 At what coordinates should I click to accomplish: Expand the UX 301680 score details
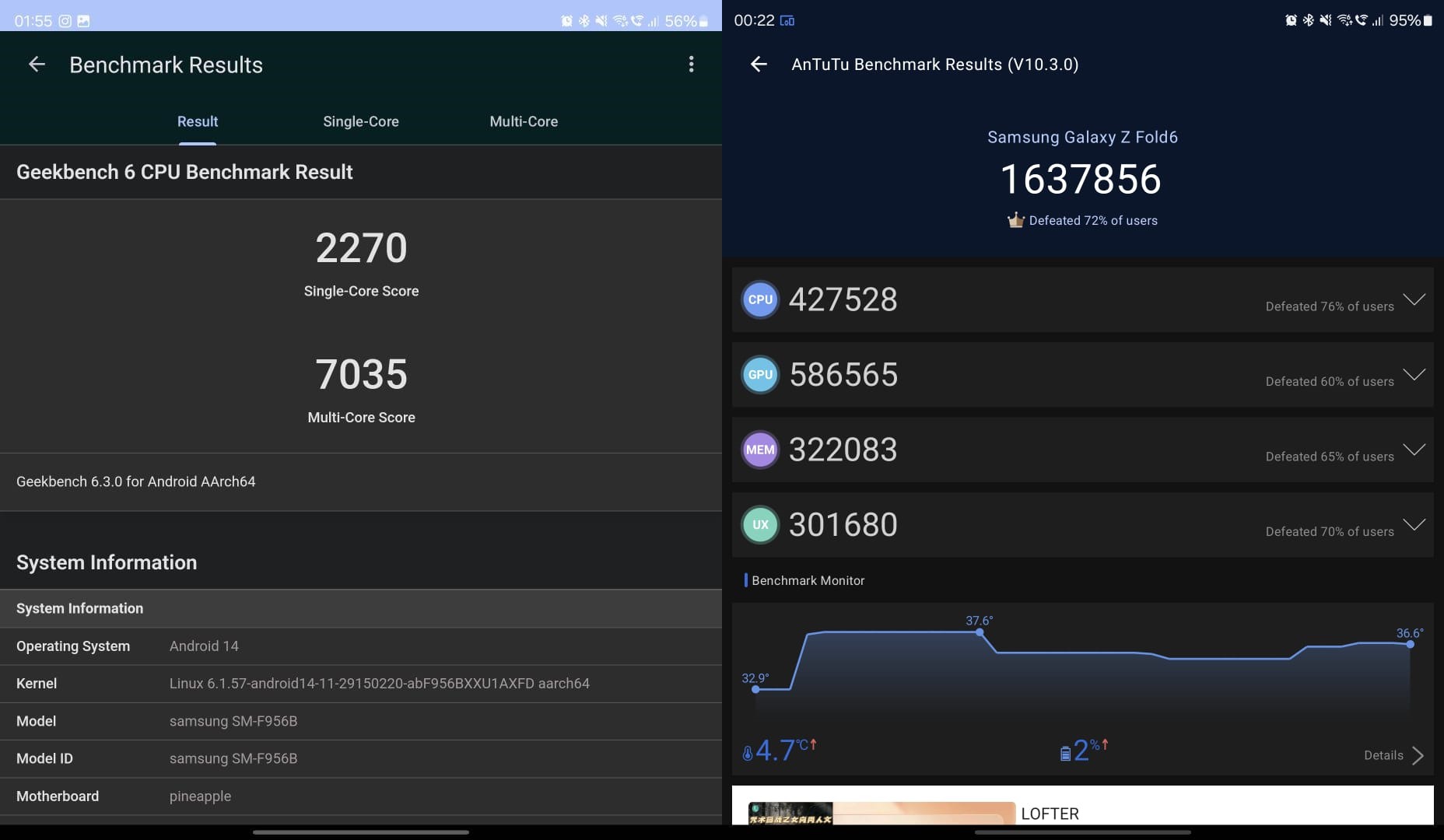click(x=1414, y=523)
